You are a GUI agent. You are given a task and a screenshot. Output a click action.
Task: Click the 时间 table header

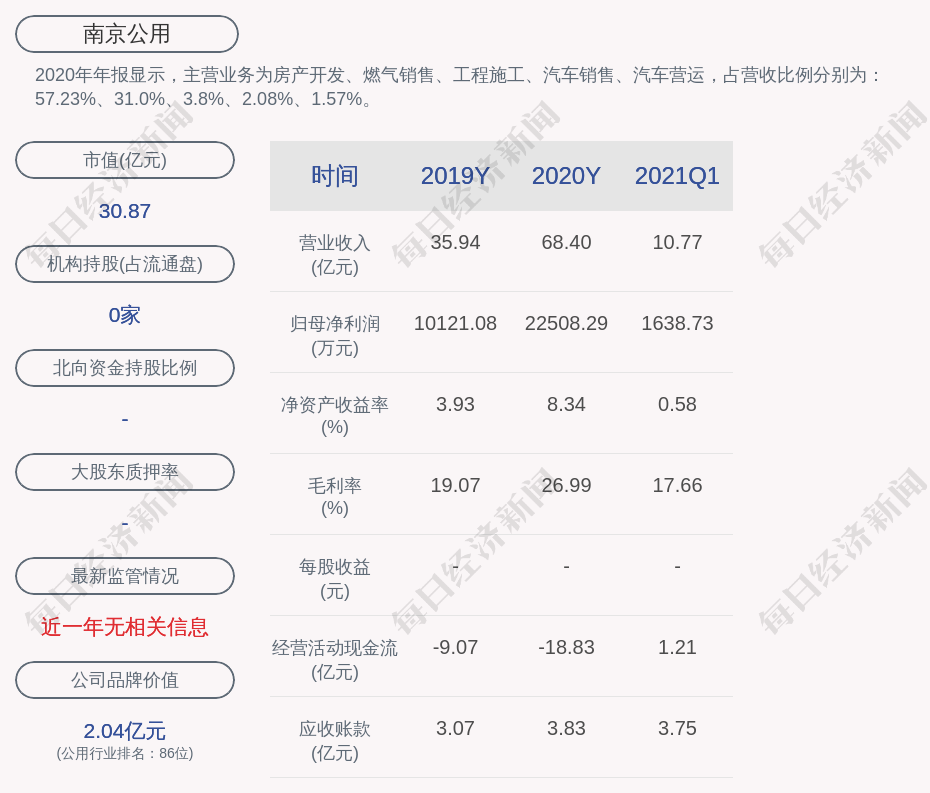tap(335, 176)
